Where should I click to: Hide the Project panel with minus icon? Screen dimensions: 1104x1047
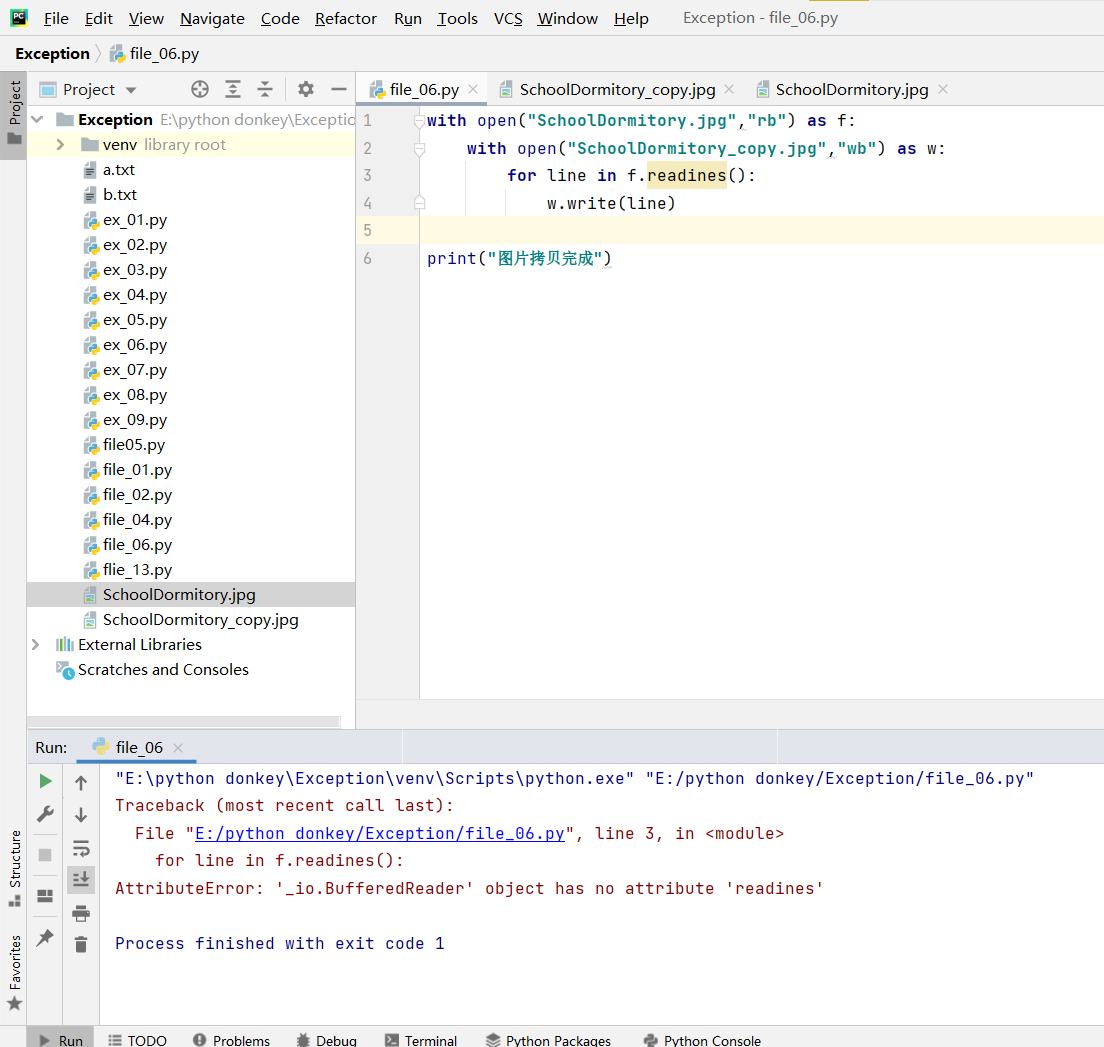(339, 89)
